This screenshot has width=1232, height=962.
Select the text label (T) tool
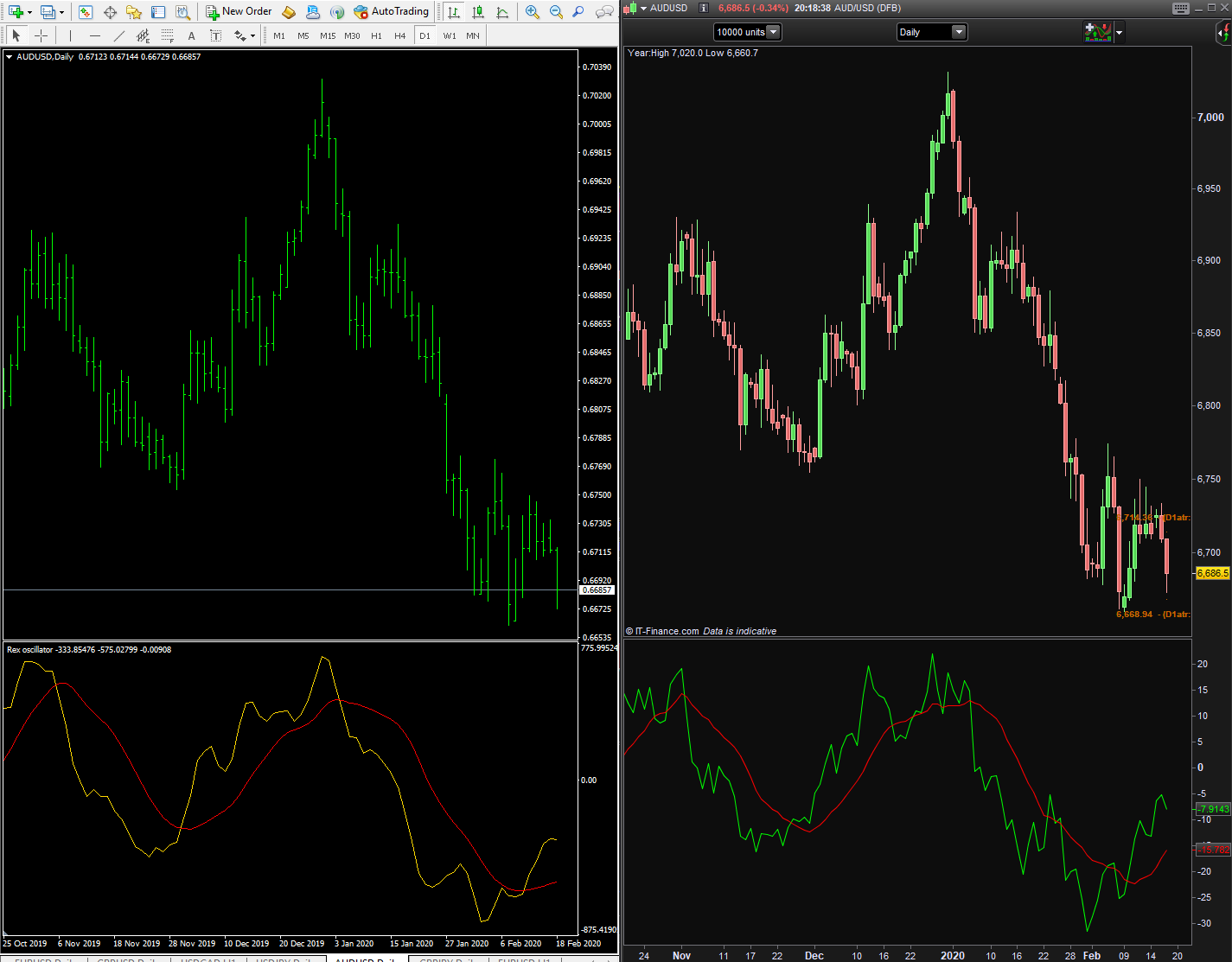[x=215, y=35]
